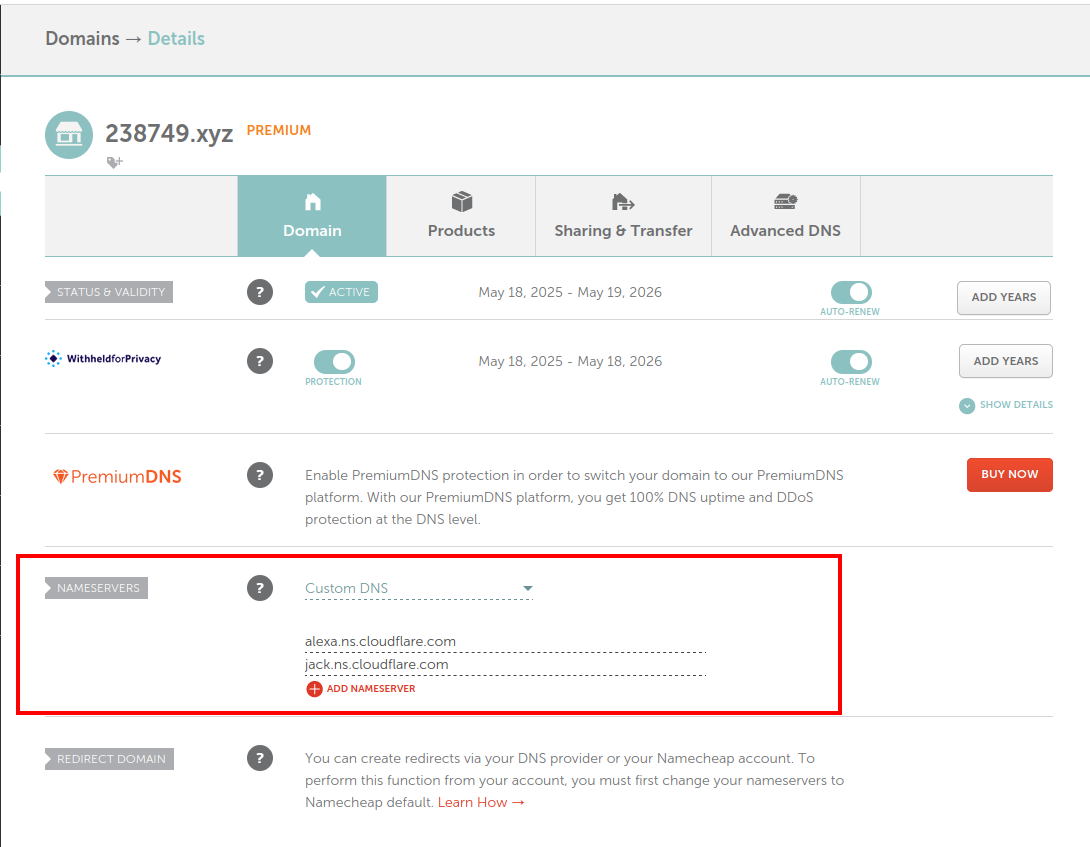Image resolution: width=1090 pixels, height=847 pixels.
Task: Click the box icon in the Products tab
Action: click(x=462, y=202)
